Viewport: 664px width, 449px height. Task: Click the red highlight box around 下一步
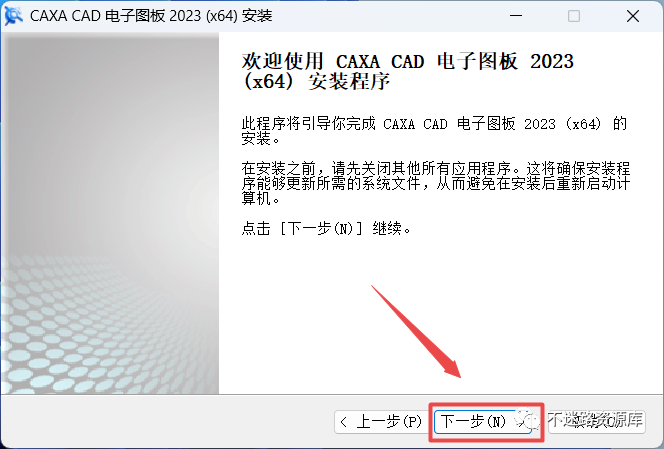(x=486, y=422)
